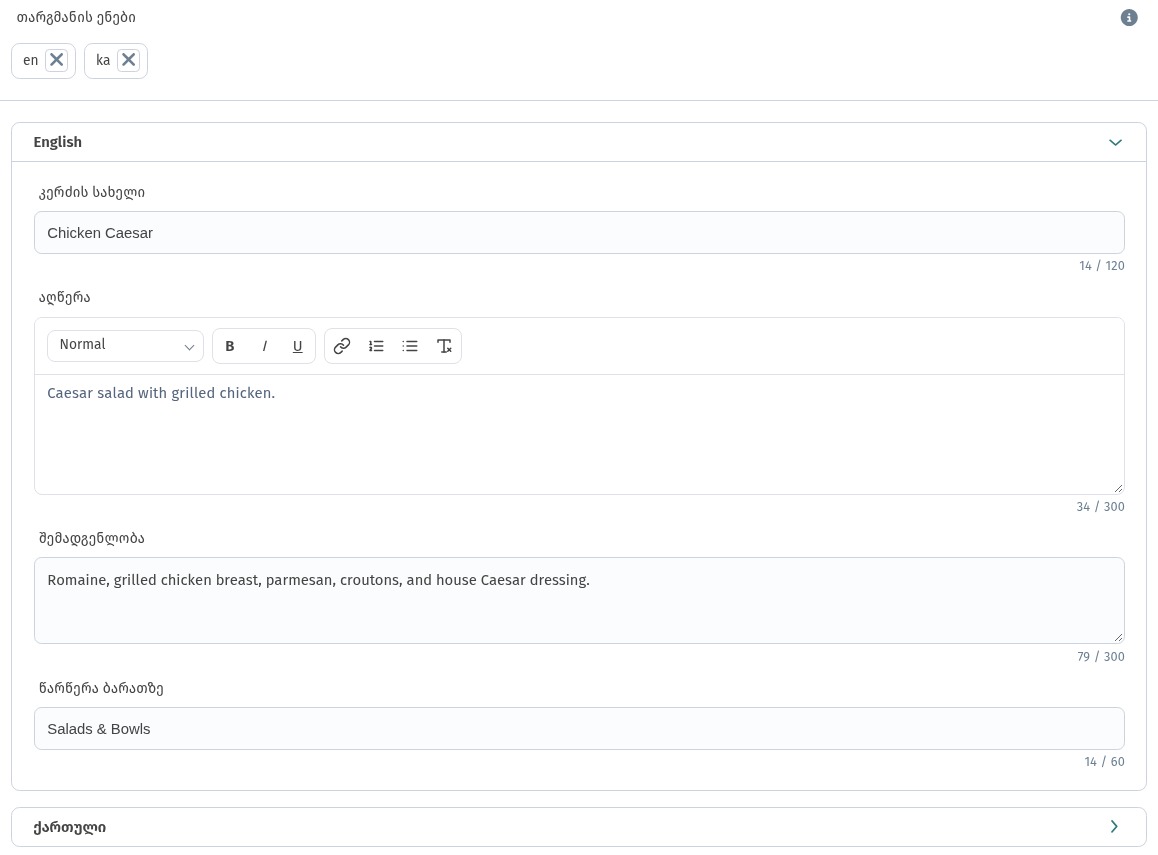The width and height of the screenshot is (1158, 855).
Task: Clear text formatting
Action: coord(444,346)
